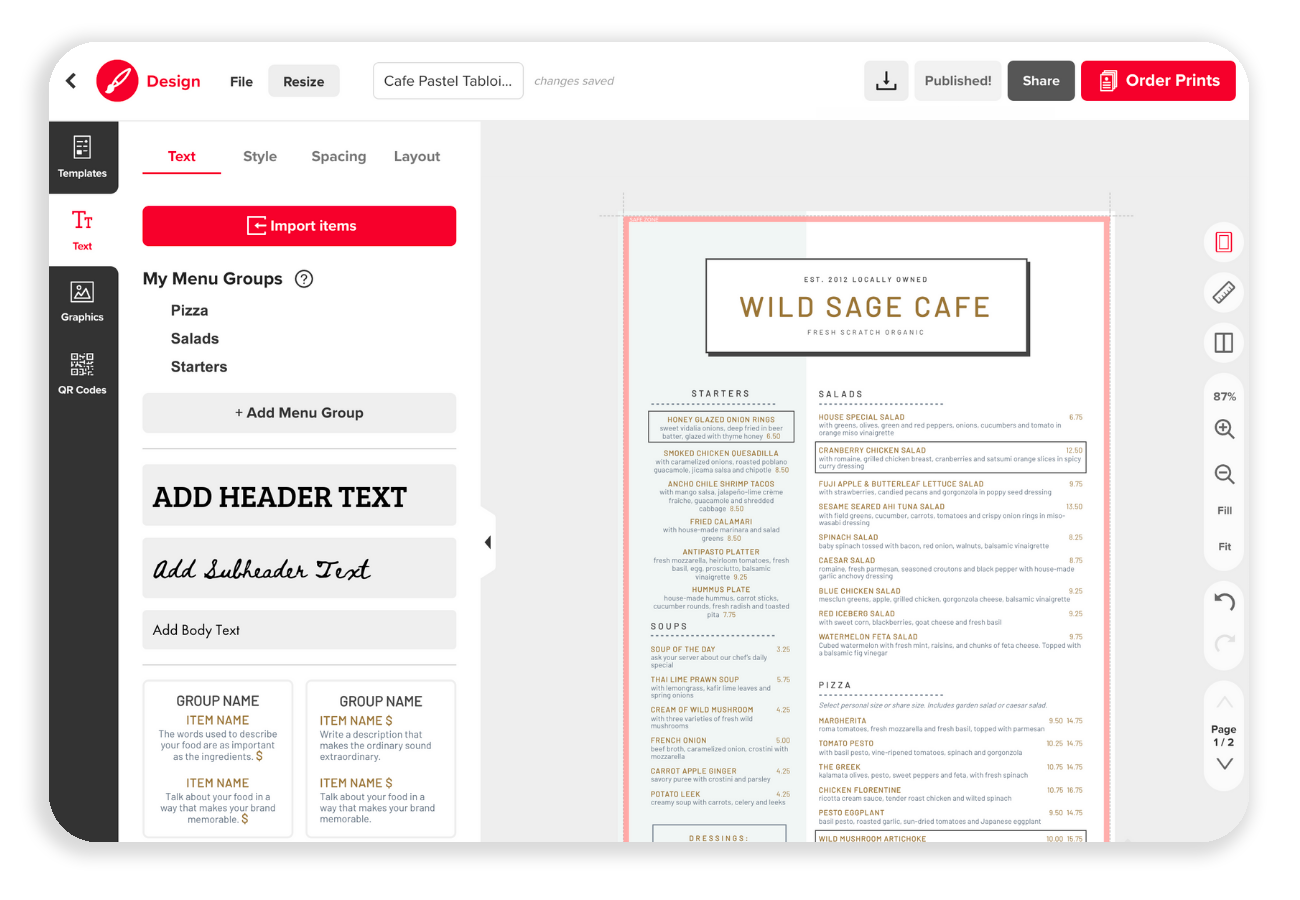The width and height of the screenshot is (1300, 900).
Task: Go to the previous page arrow
Action: pos(1224,702)
